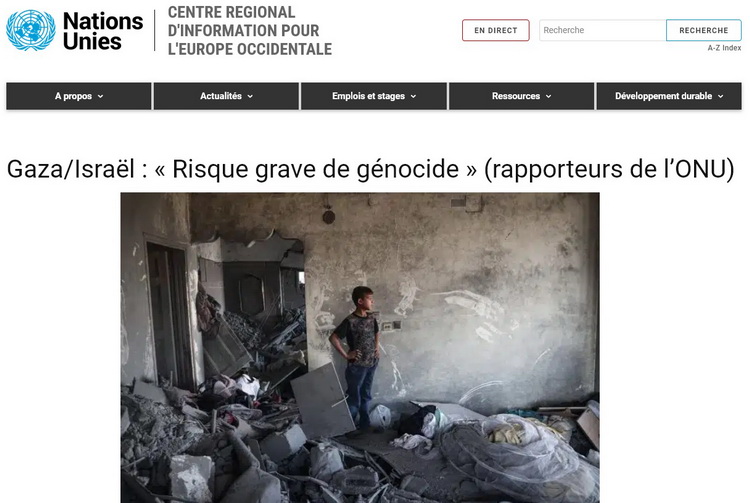Open the article photo of the destroyed room
This screenshot has height=503, width=750.
point(360,348)
